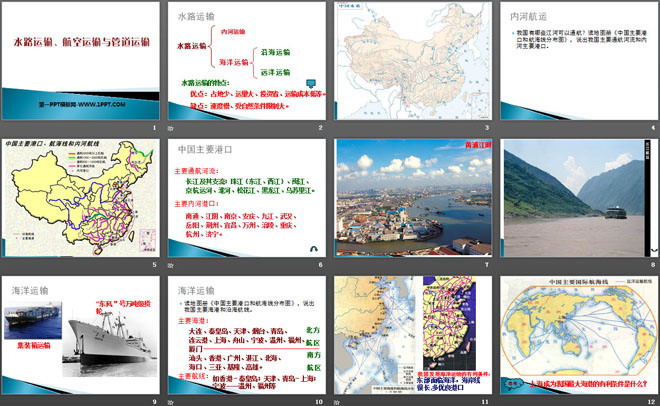Click slide number 6 label

321,265
